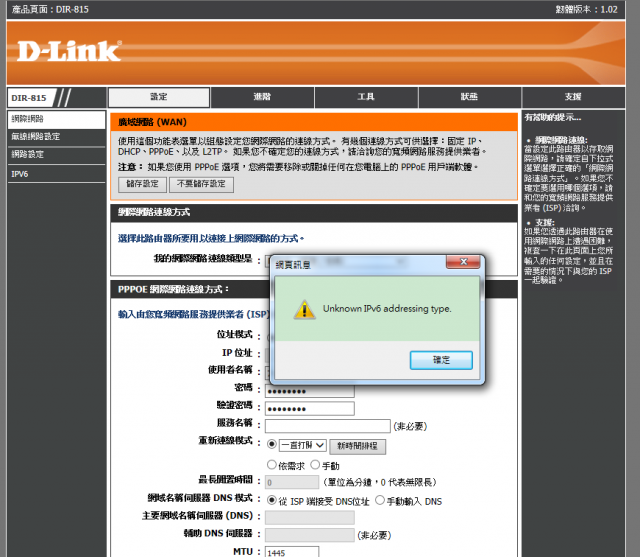
Task: Open the 一直打開 schedule dropdown
Action: pyautogui.click(x=302, y=445)
